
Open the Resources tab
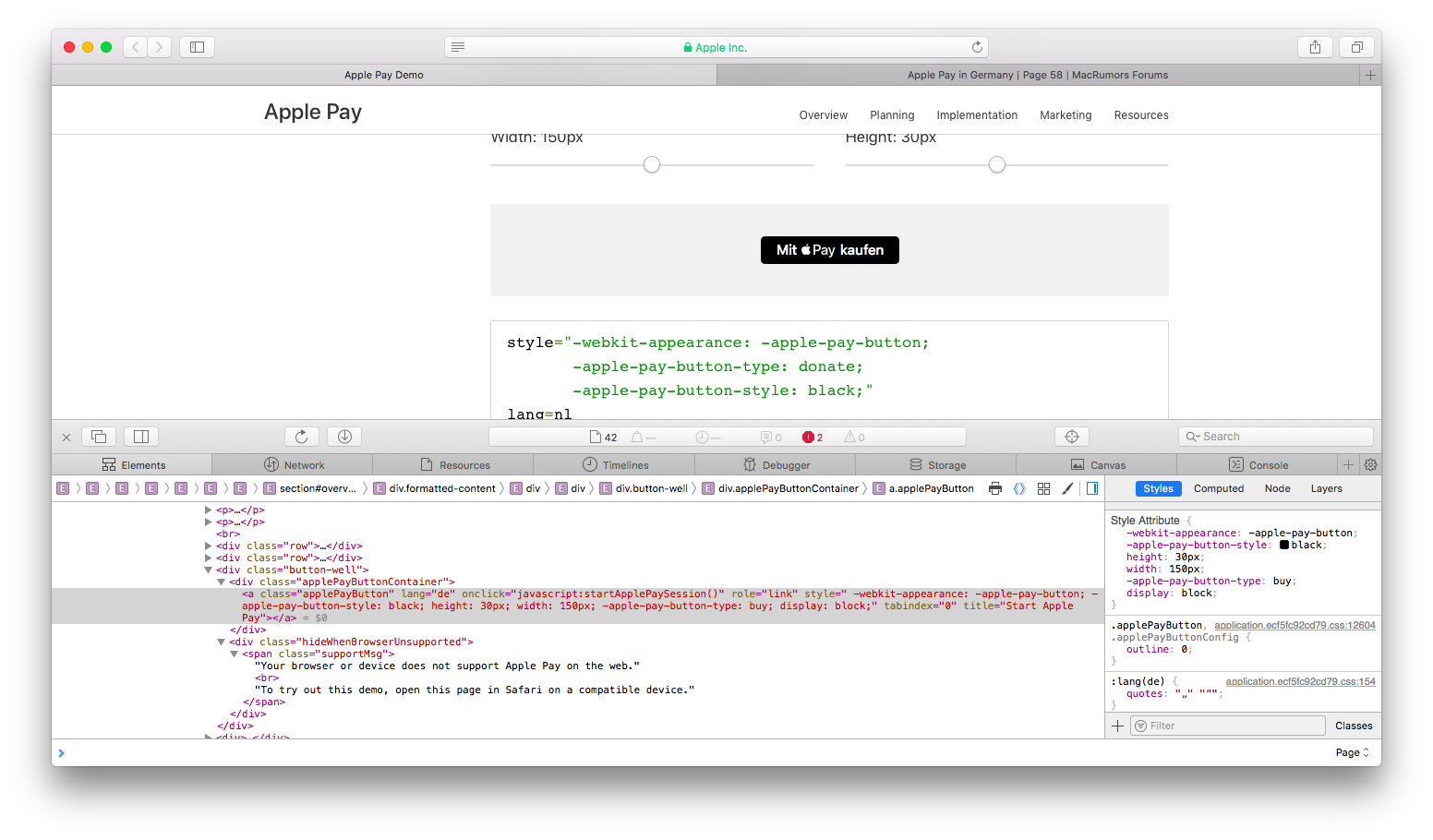pos(453,464)
